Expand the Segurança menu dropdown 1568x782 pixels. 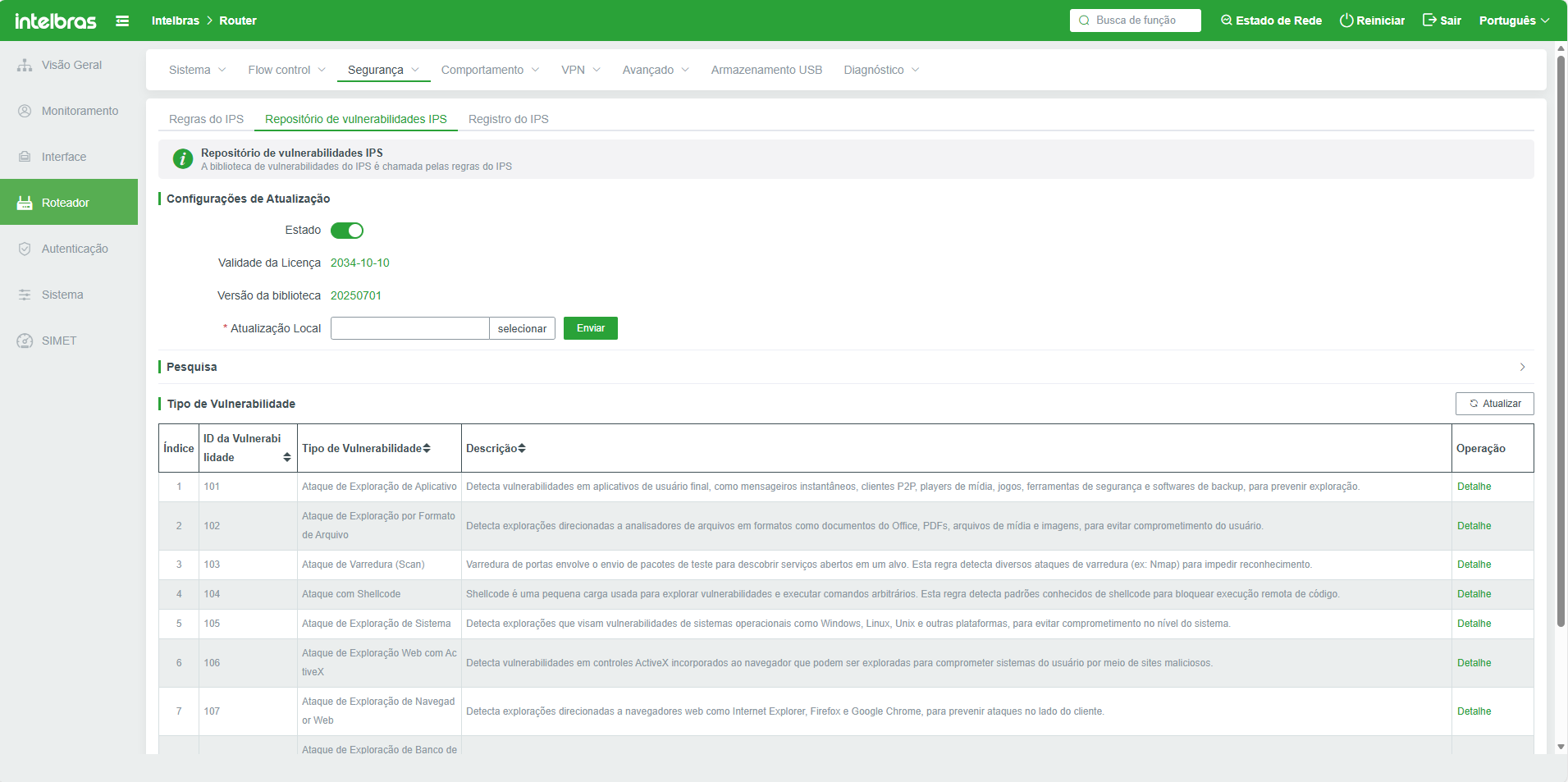click(x=383, y=70)
